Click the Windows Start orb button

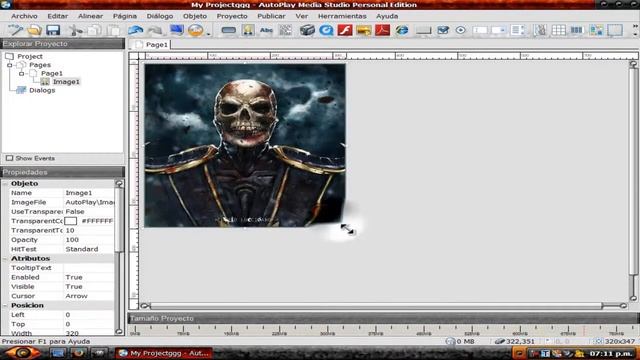point(22,353)
